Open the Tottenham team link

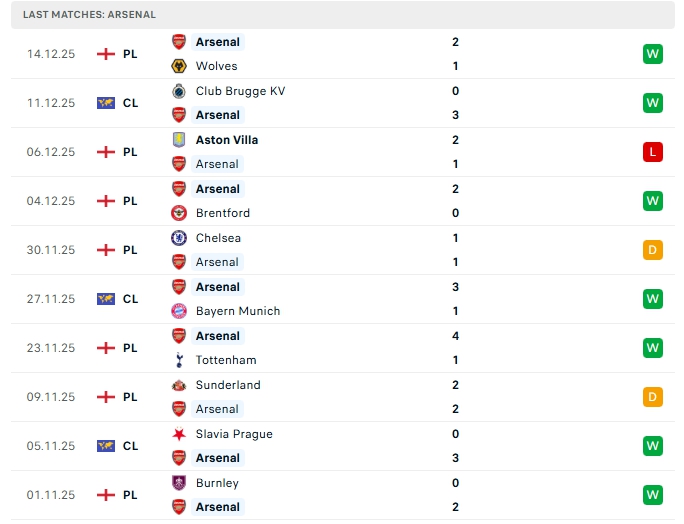point(226,360)
